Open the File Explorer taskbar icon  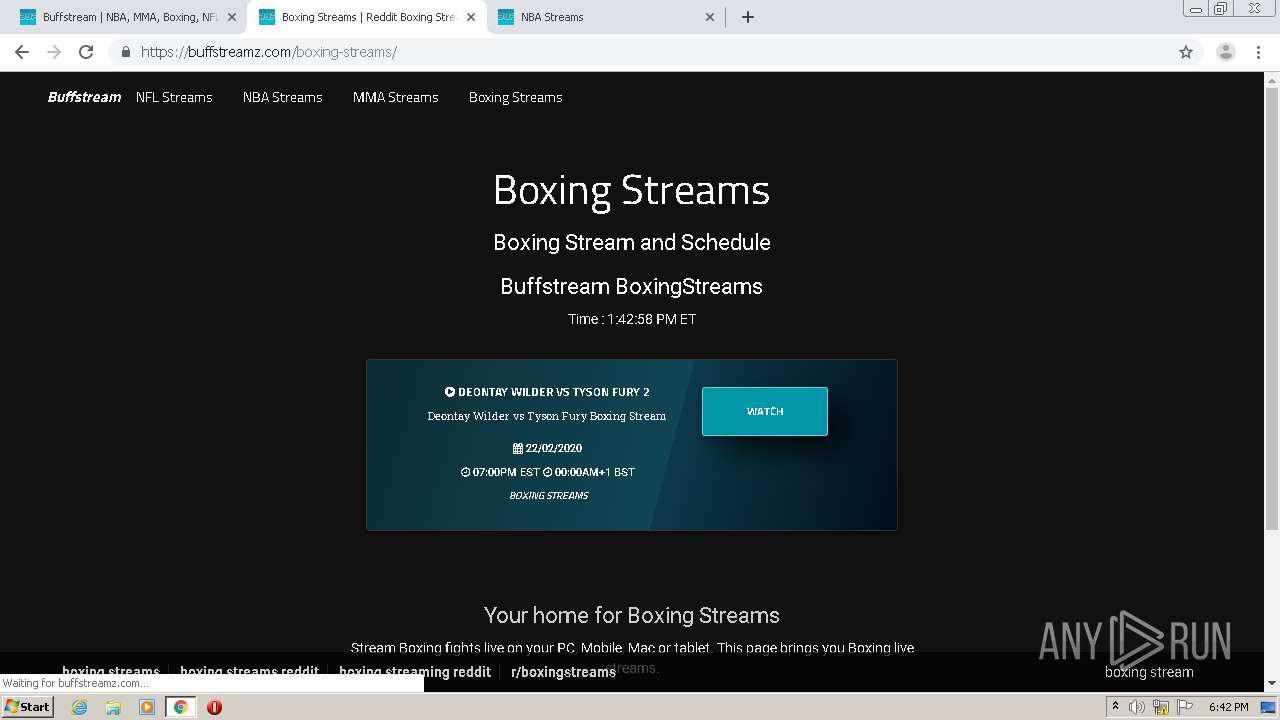click(x=113, y=707)
